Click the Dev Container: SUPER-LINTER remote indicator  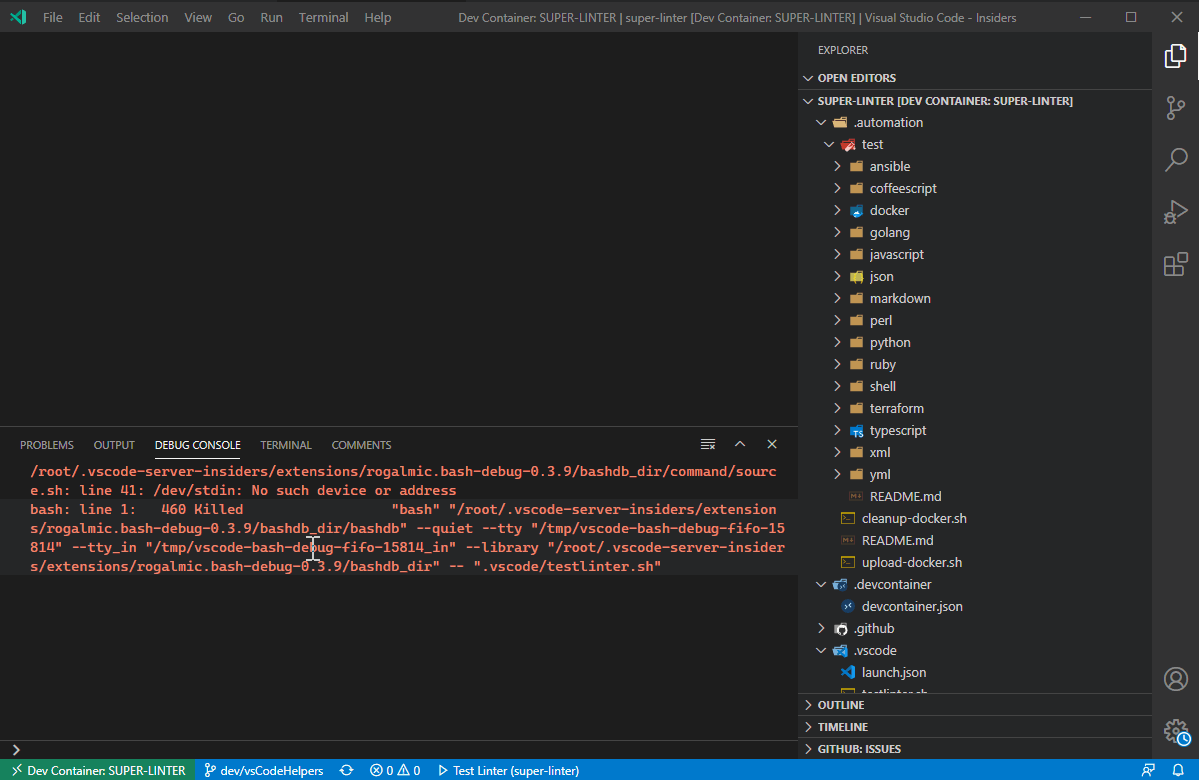[98, 770]
